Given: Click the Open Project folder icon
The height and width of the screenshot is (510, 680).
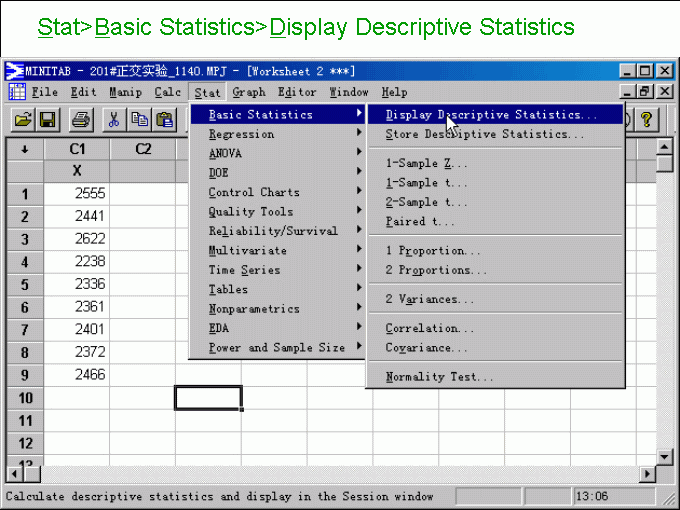Looking at the screenshot, I should (22, 120).
